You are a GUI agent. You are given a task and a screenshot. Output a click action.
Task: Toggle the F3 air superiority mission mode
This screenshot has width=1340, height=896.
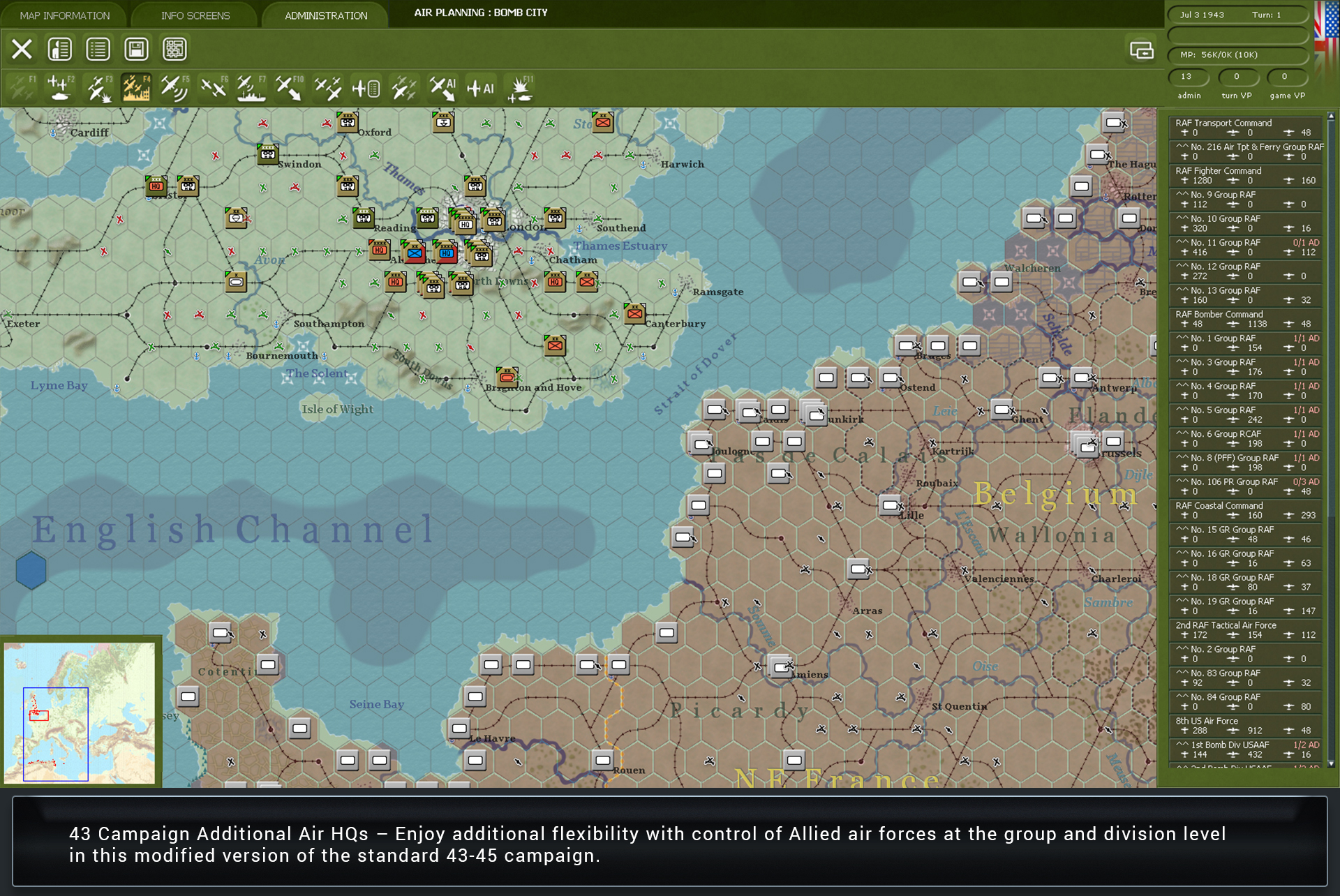(x=98, y=87)
